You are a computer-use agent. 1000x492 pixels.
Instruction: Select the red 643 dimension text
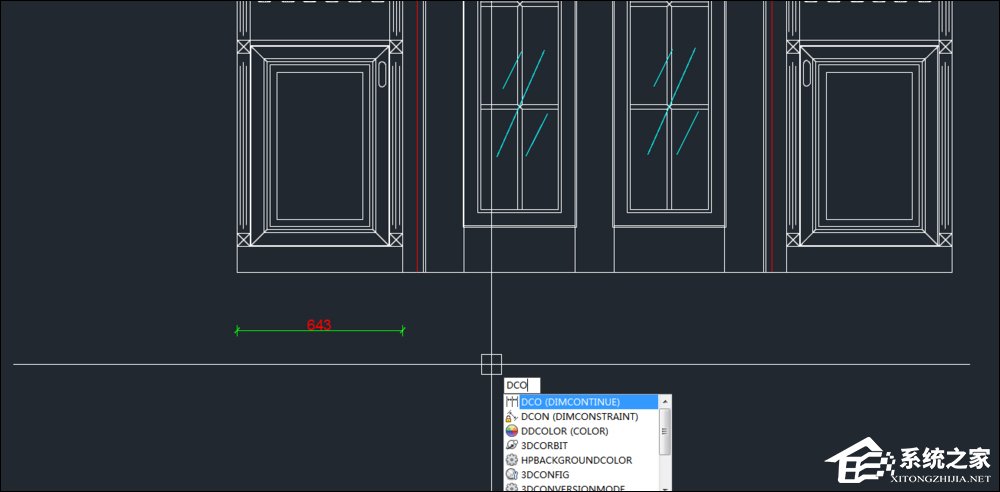pos(319,325)
